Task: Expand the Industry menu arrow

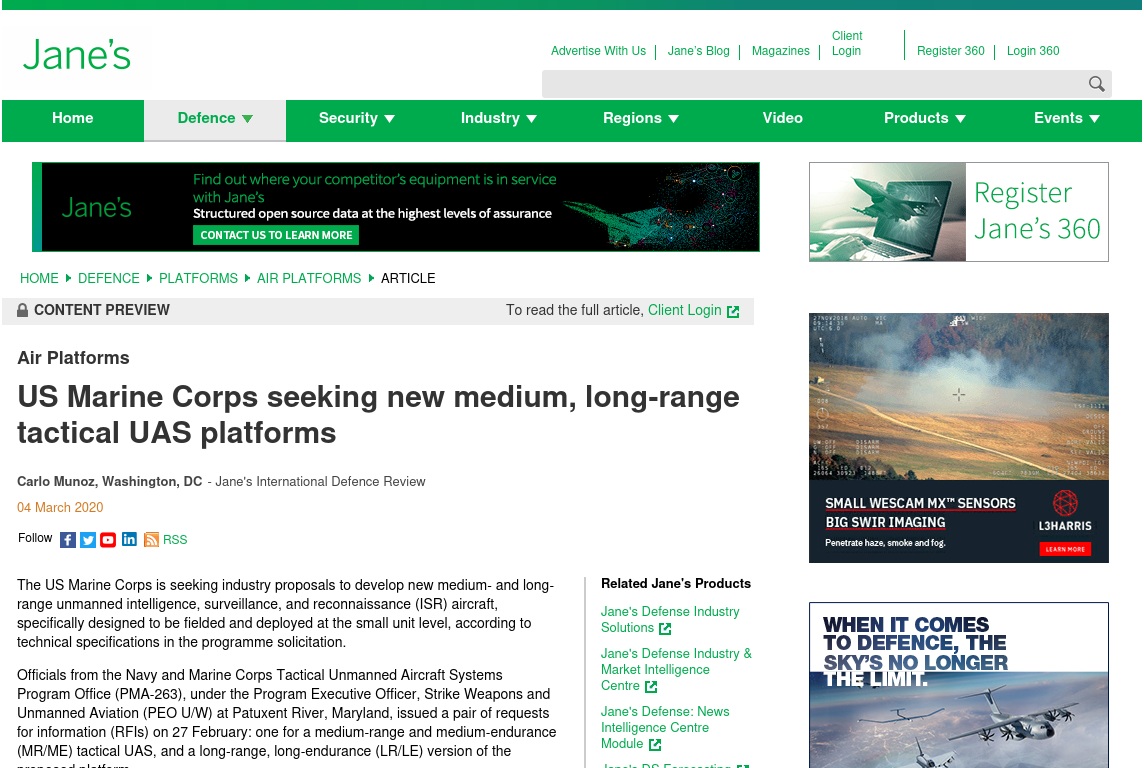Action: tap(531, 119)
